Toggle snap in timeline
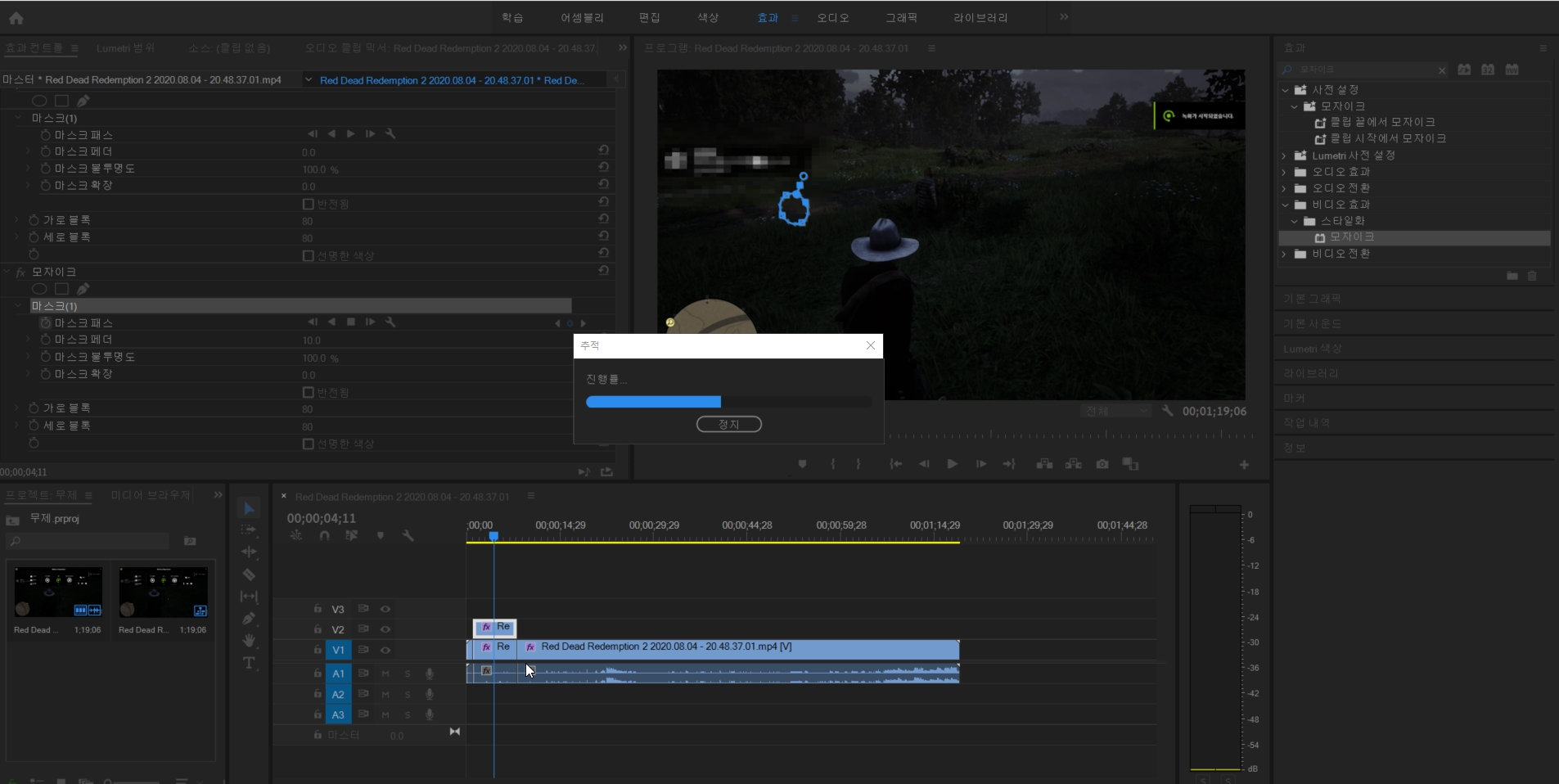 [x=324, y=535]
